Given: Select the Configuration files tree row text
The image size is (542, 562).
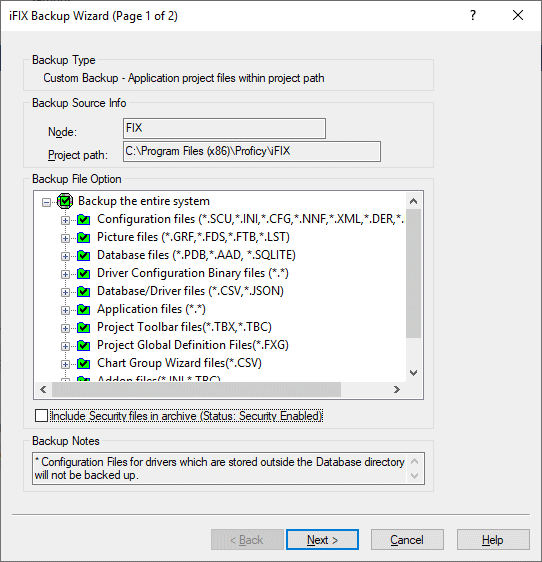Looking at the screenshot, I should 251,219.
